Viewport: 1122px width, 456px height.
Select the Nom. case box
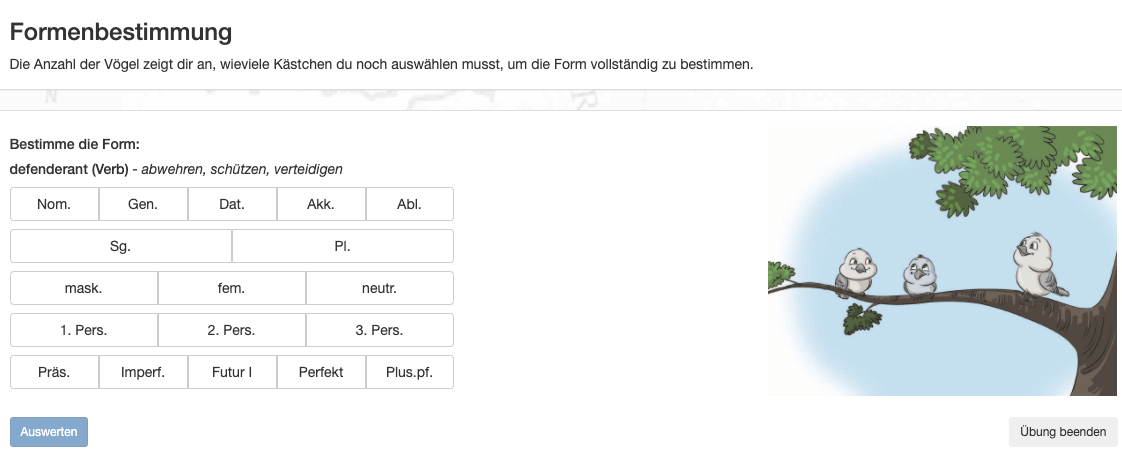[x=54, y=204]
